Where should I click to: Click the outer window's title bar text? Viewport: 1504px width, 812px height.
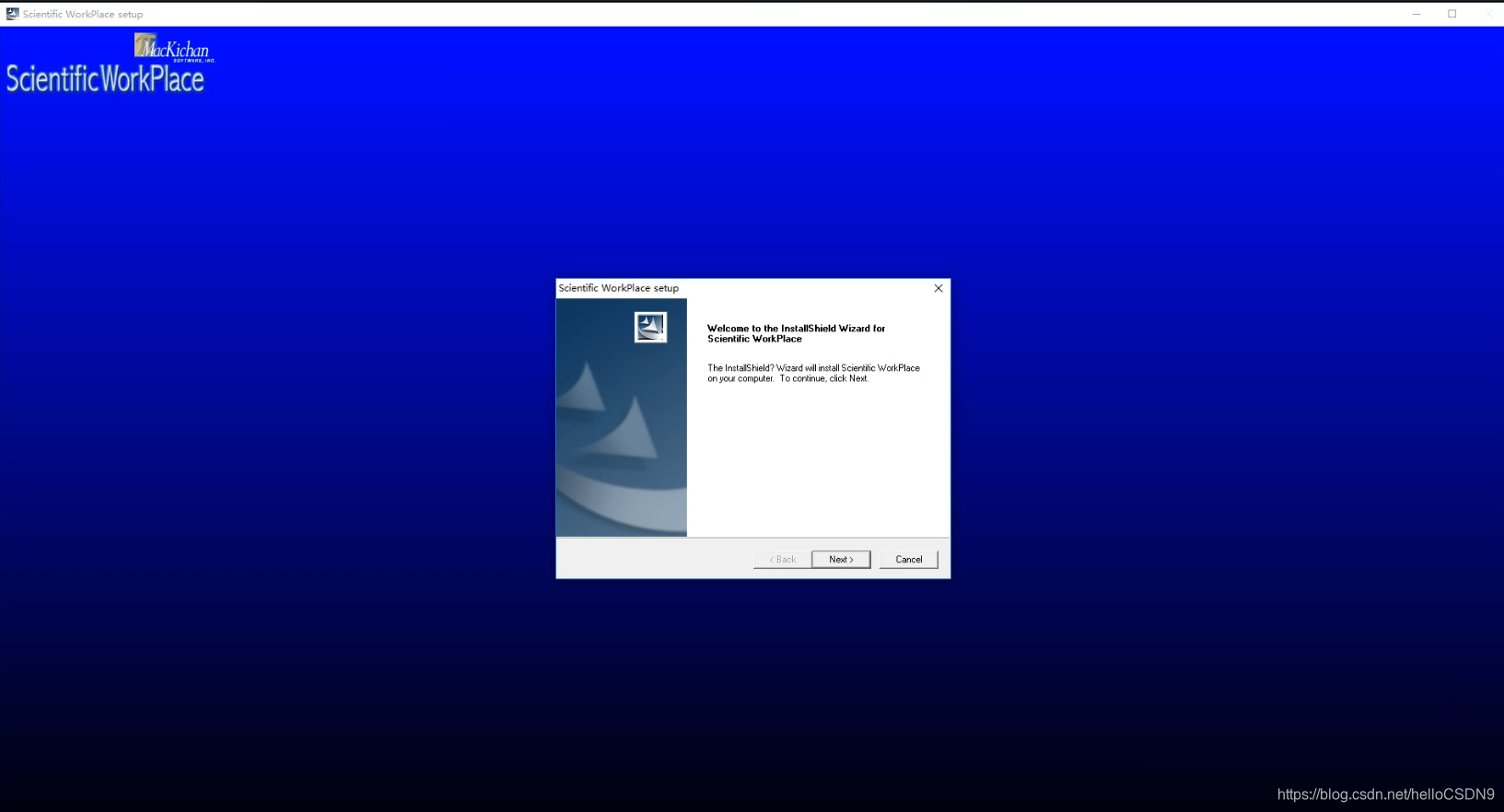83,14
